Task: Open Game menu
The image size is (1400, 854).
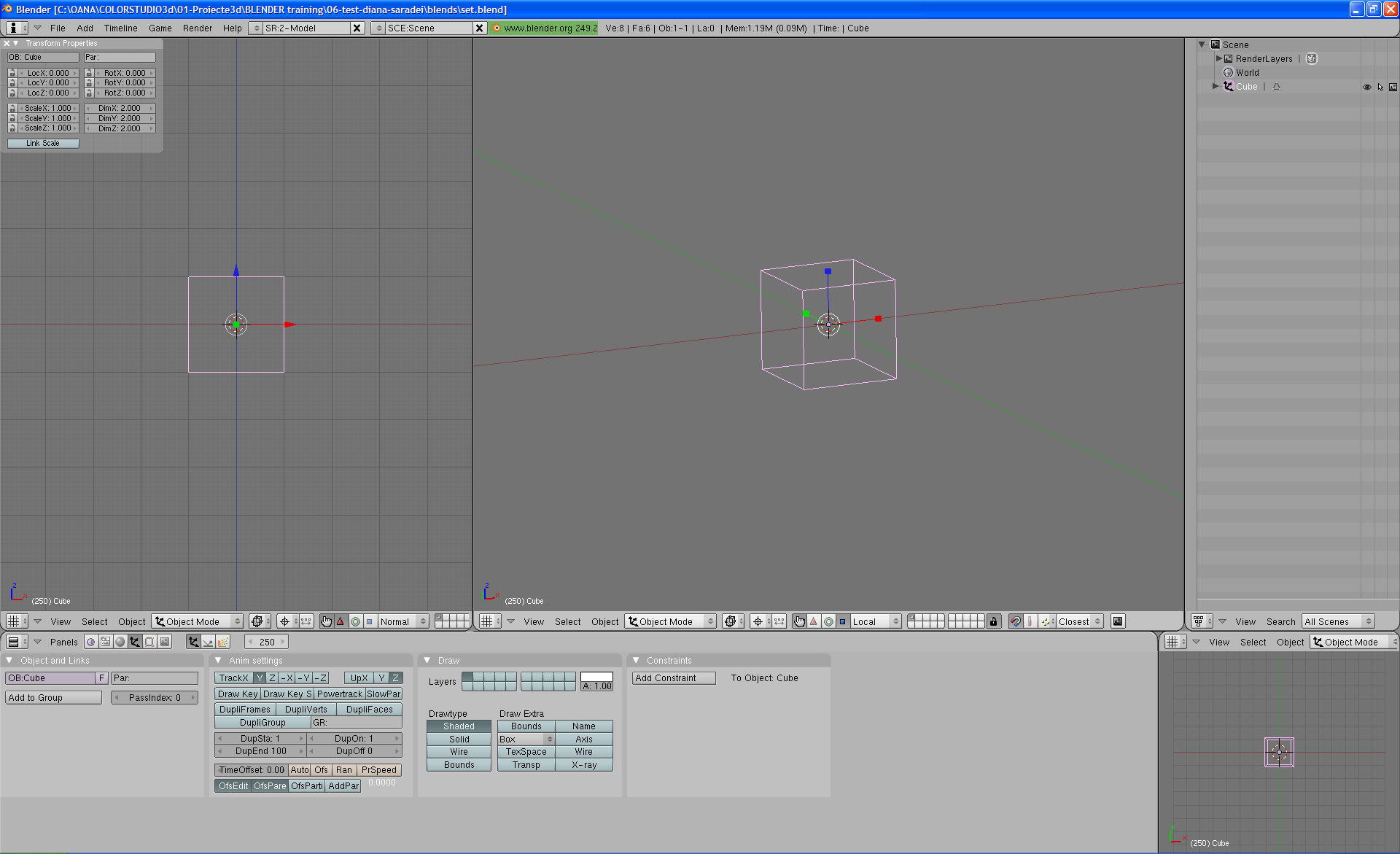Action: click(x=160, y=28)
